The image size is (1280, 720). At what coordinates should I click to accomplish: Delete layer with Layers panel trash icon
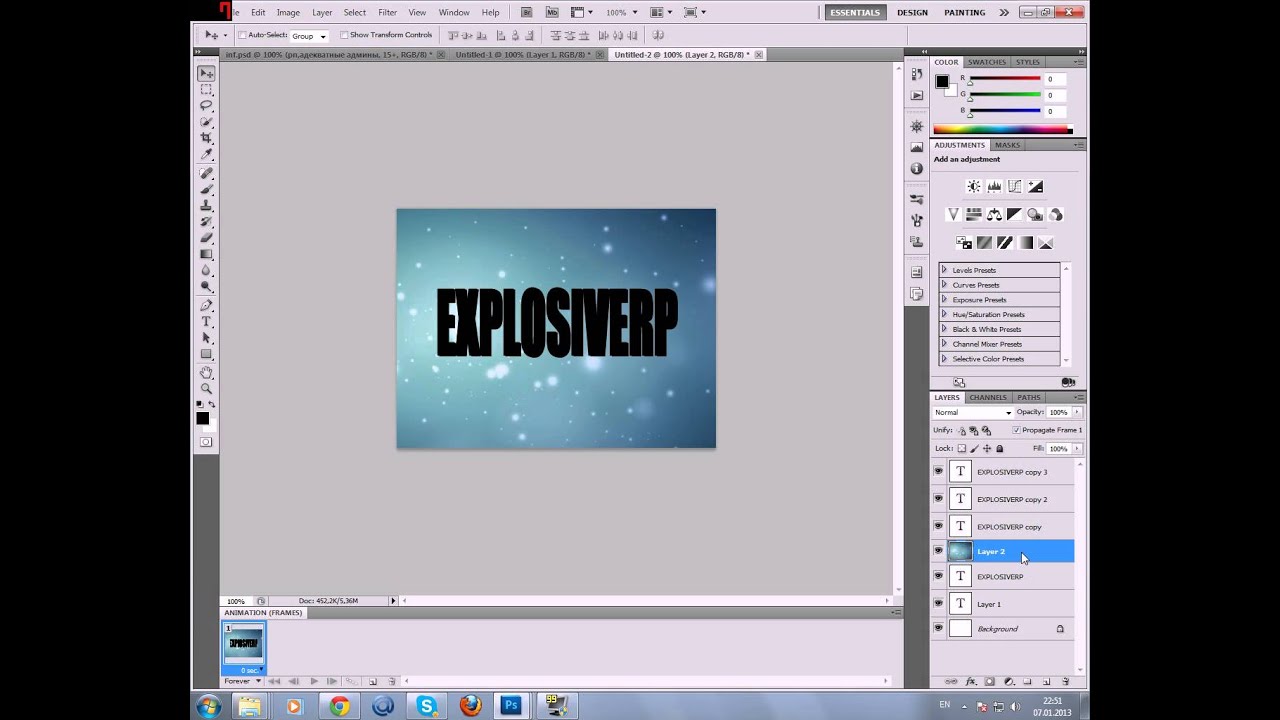pos(1065,682)
